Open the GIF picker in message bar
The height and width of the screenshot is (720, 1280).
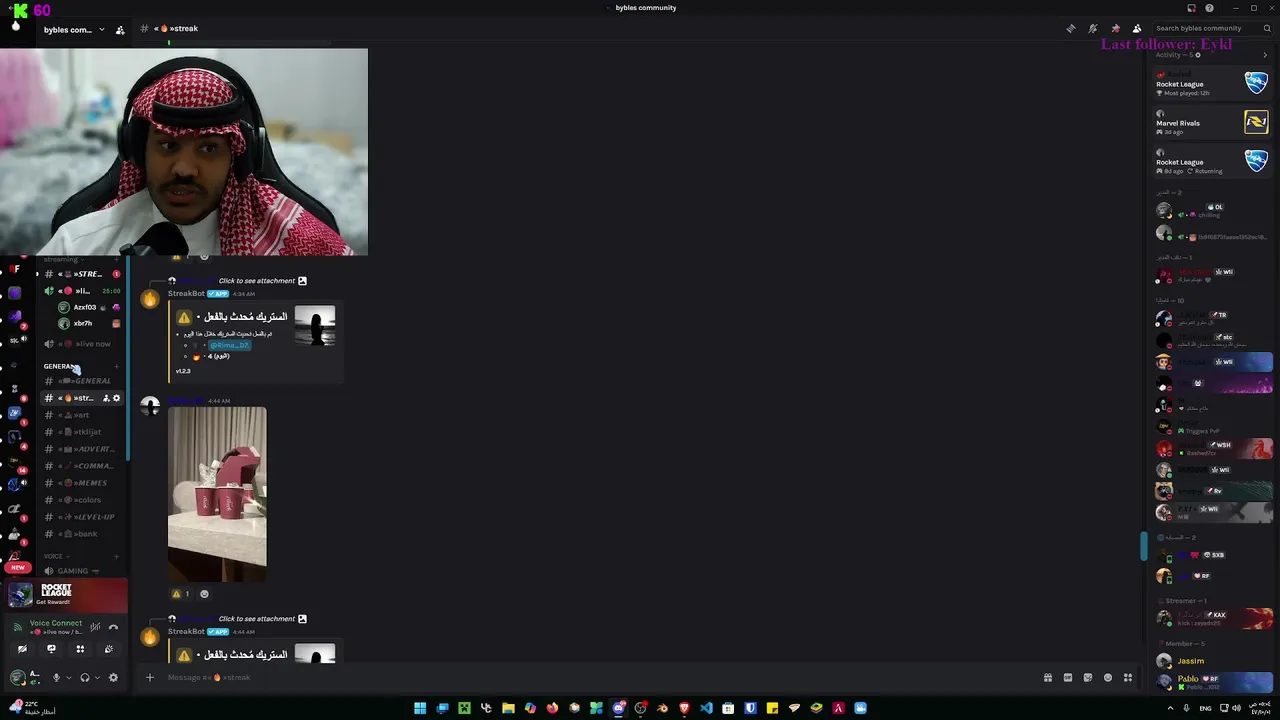coord(1067,677)
